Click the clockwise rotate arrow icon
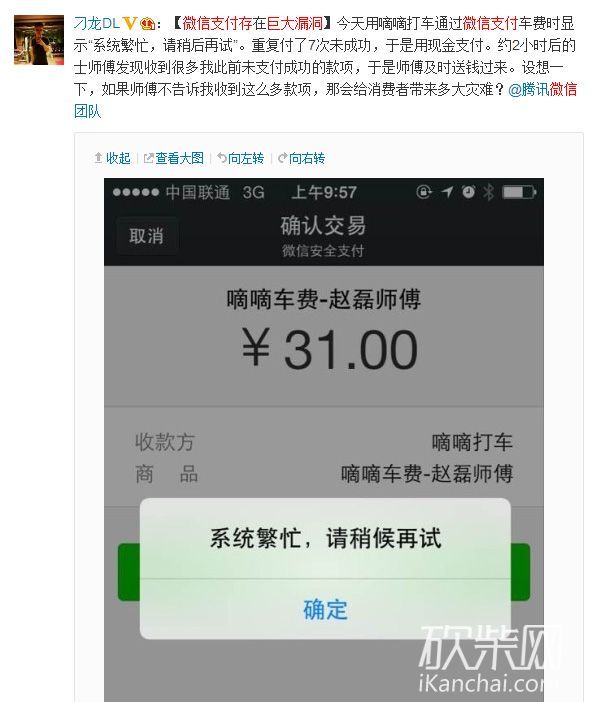The height and width of the screenshot is (702, 592). [x=283, y=158]
